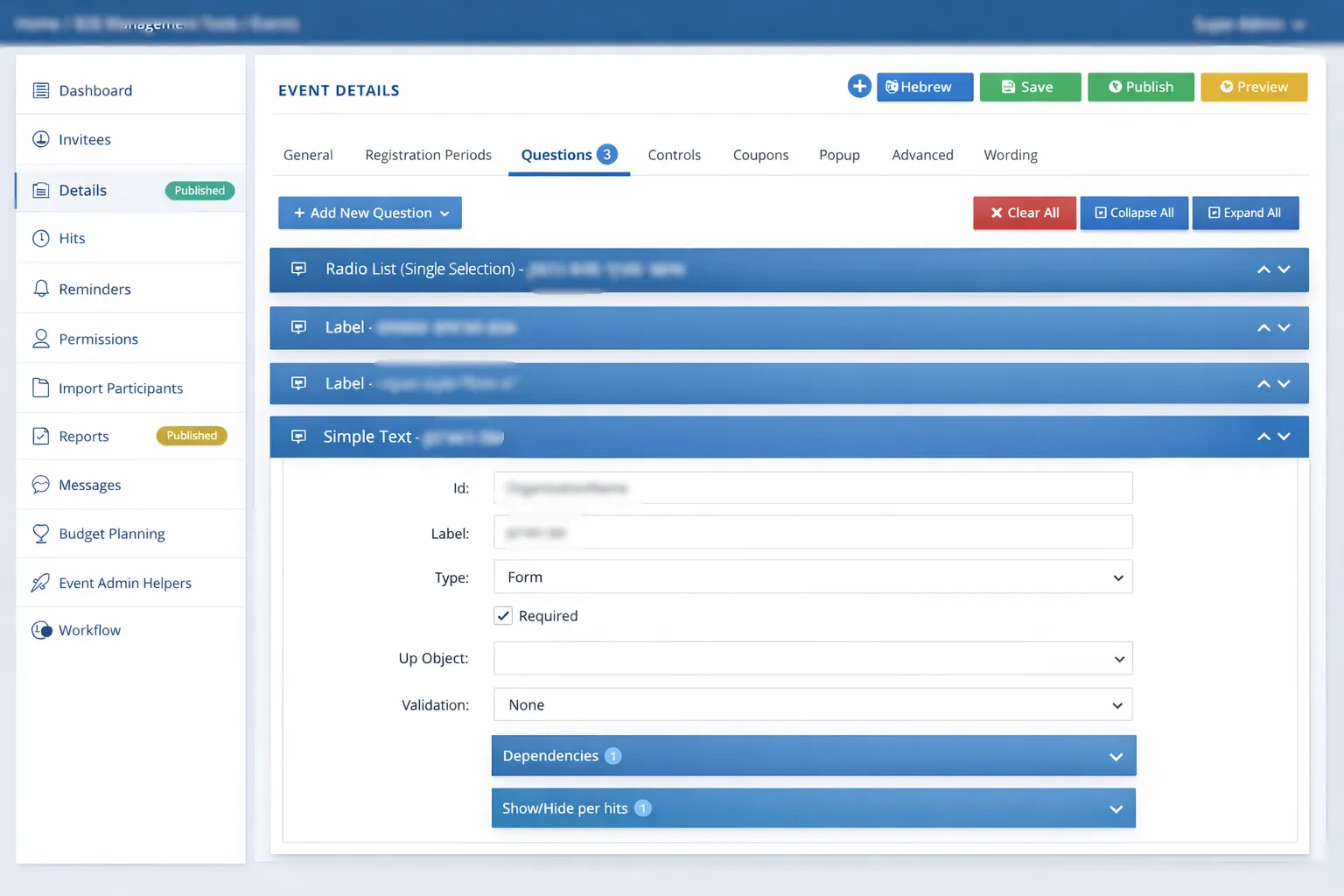Open the Up Object dropdown
Screen dimensions: 1344x896
point(813,658)
